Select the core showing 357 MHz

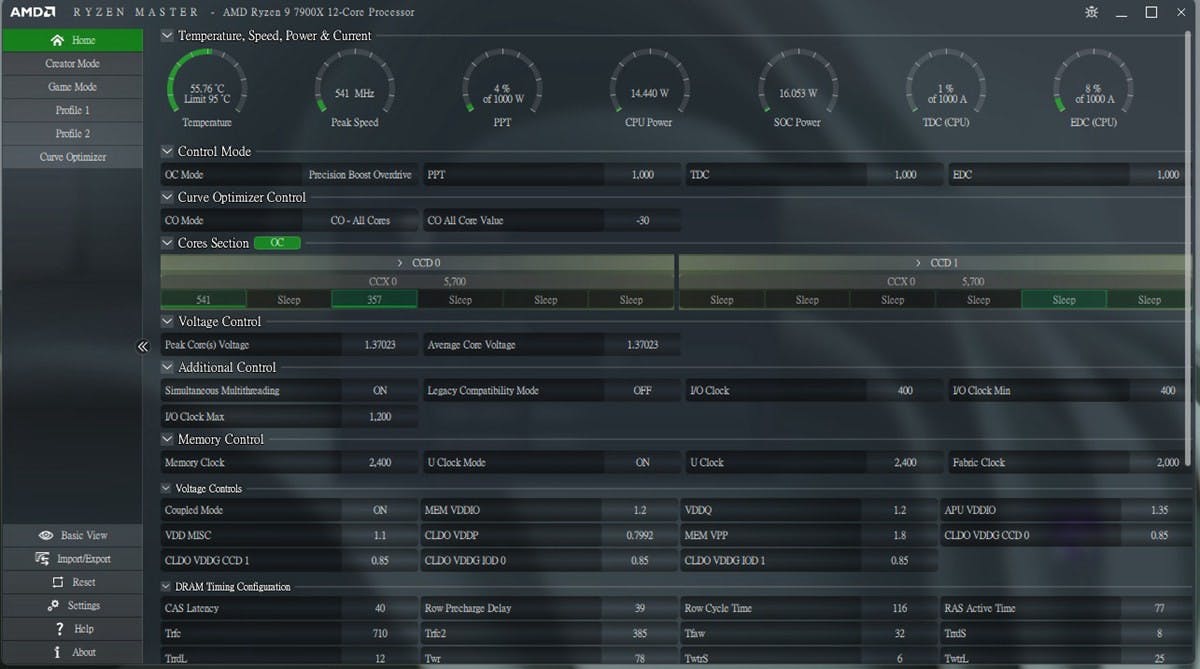click(x=374, y=299)
